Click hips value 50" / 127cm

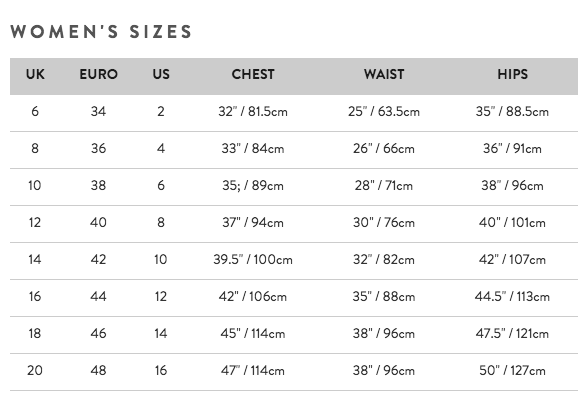click(512, 370)
